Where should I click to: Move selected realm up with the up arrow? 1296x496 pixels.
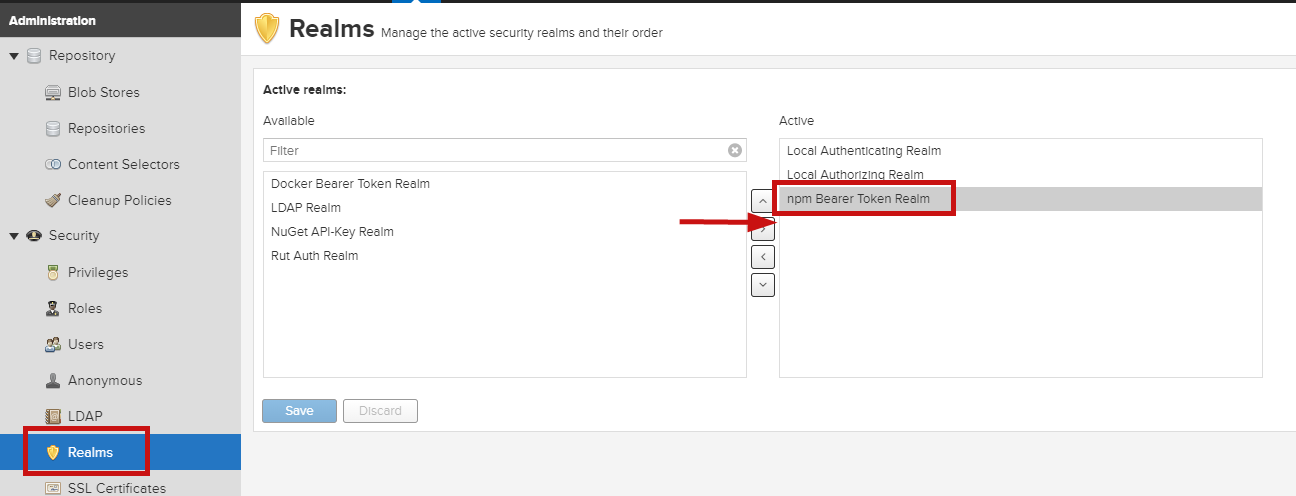(x=763, y=201)
